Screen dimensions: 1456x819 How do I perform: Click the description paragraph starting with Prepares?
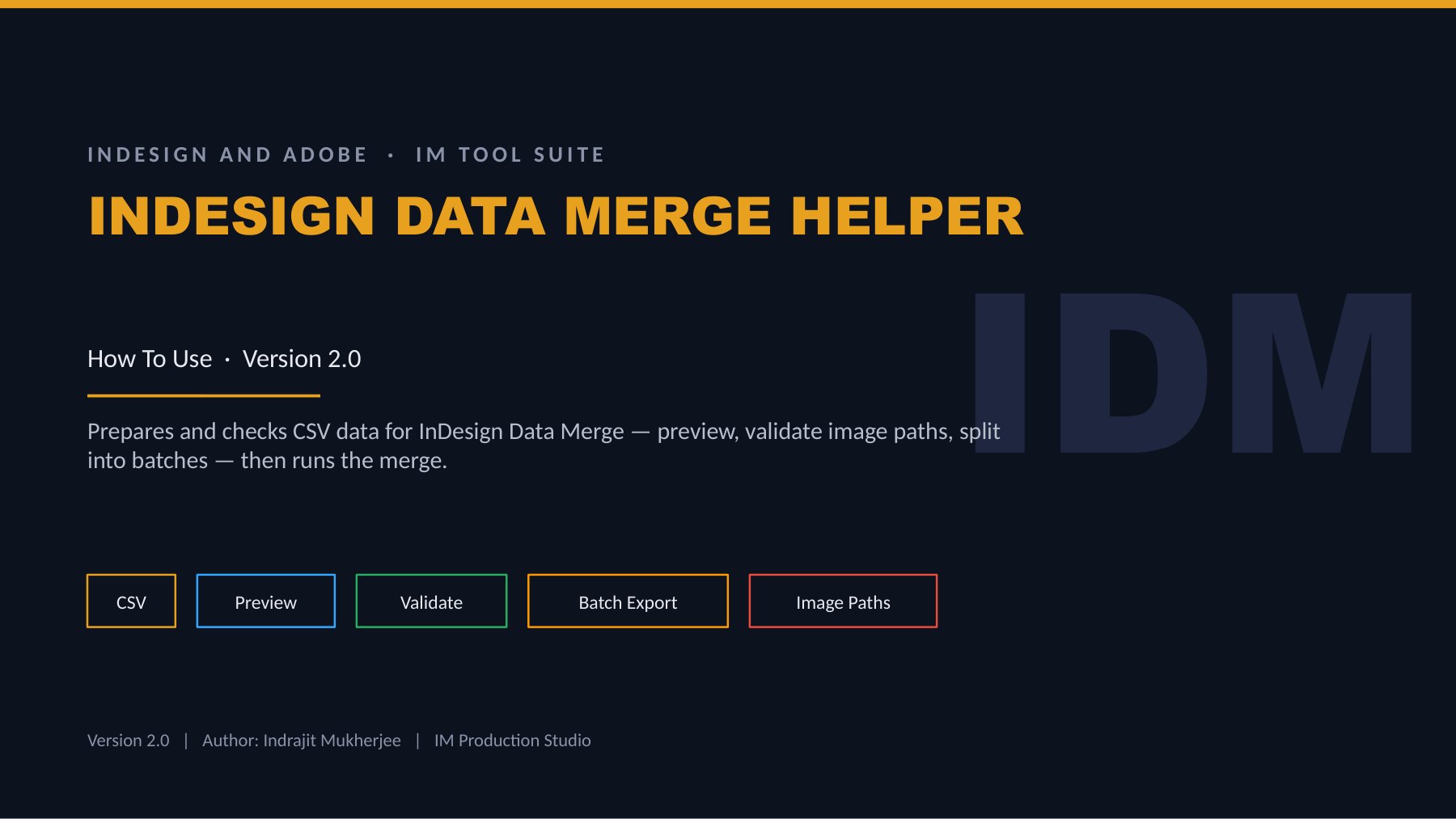[x=544, y=445]
